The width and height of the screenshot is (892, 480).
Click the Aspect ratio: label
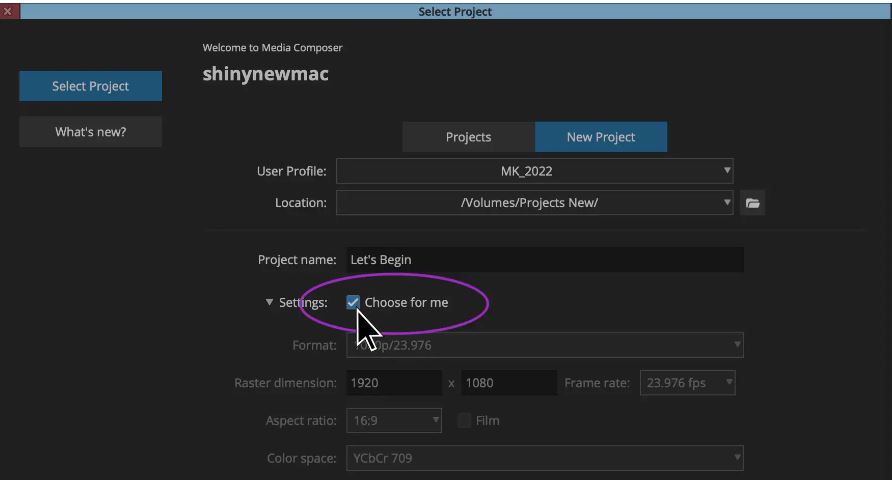301,421
